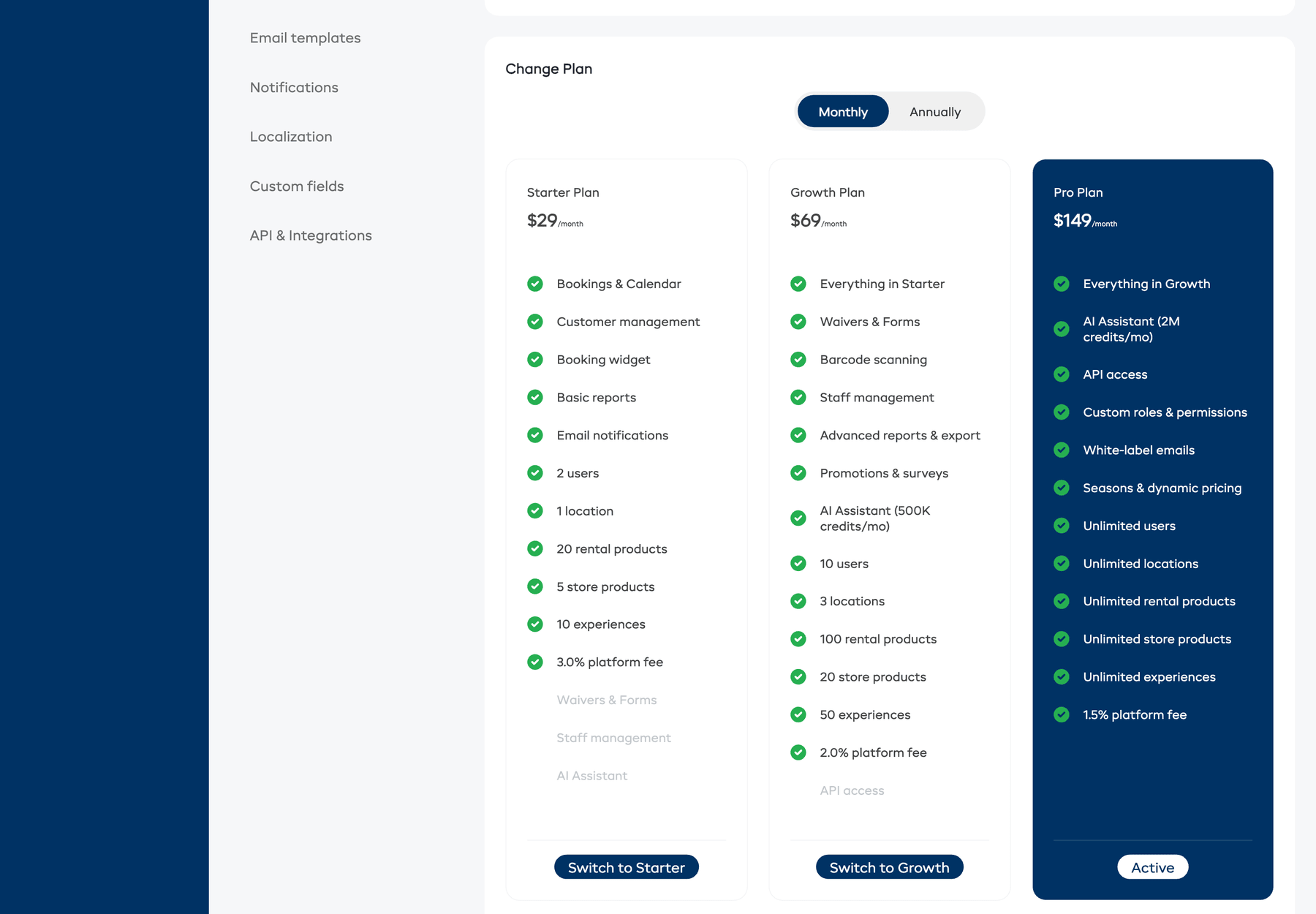Click Switch to Growth
The height and width of the screenshot is (914, 1316).
click(889, 866)
